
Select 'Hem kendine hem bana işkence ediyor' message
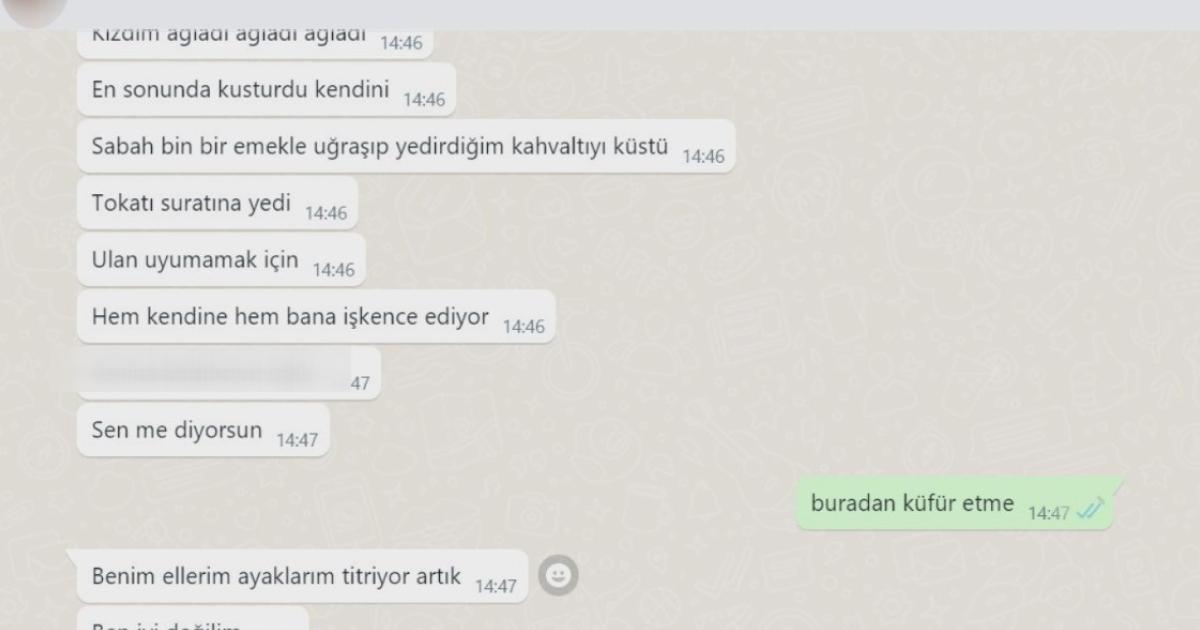pos(316,317)
